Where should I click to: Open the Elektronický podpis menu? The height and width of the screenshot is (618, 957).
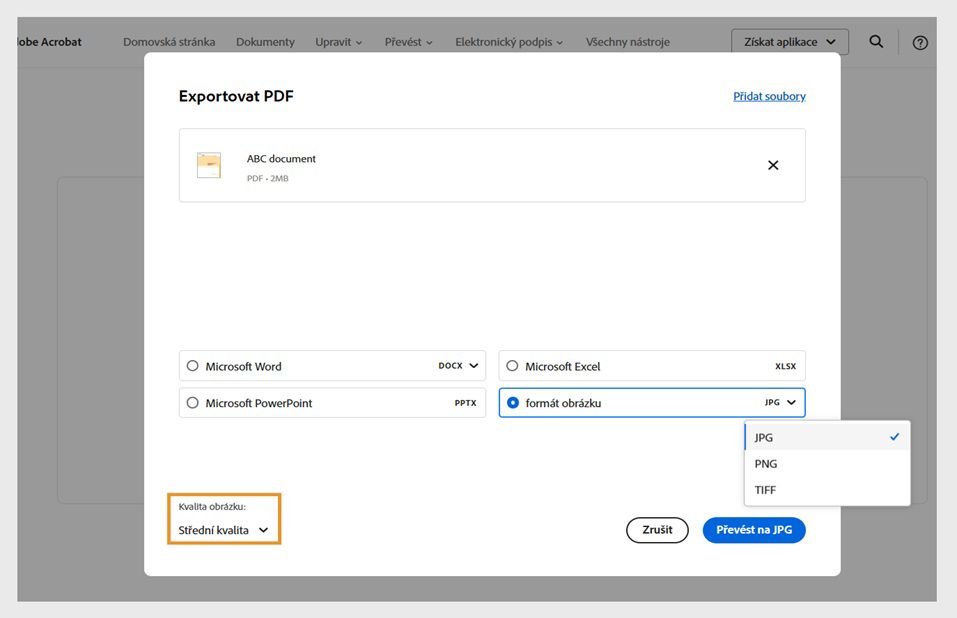coord(509,42)
